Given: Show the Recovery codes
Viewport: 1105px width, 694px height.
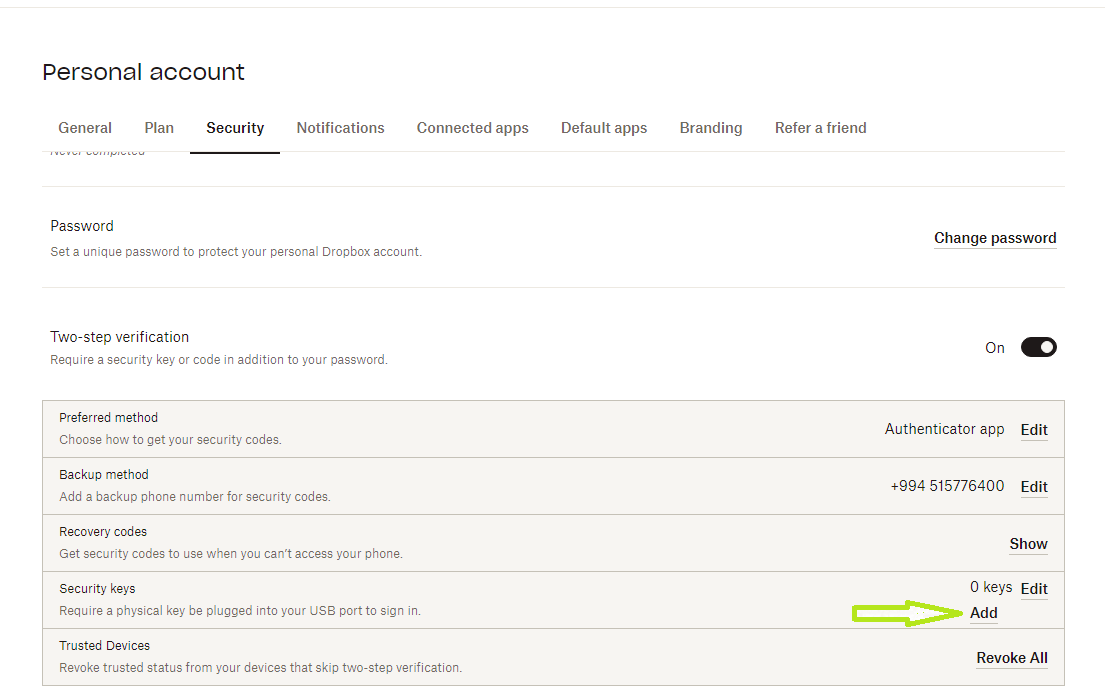Looking at the screenshot, I should click(1028, 544).
